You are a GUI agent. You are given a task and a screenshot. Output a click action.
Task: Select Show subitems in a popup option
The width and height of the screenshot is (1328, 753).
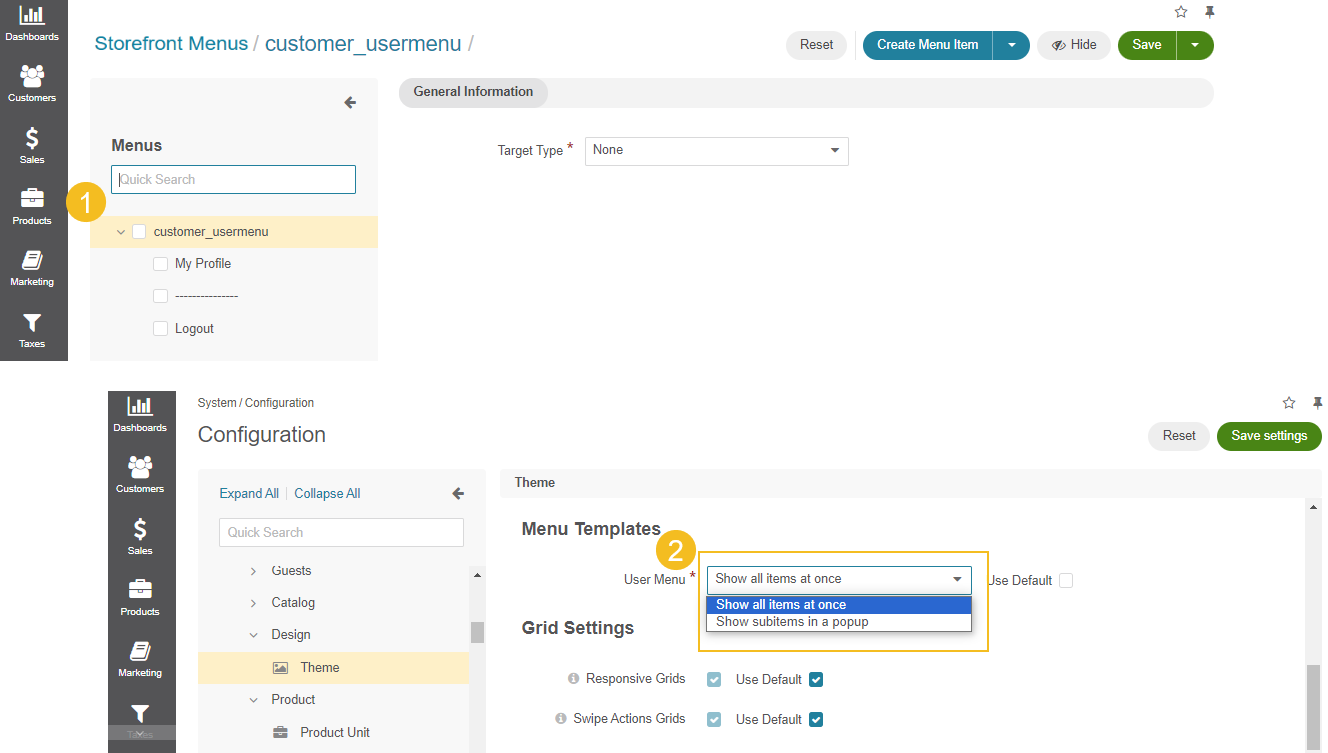[792, 622]
